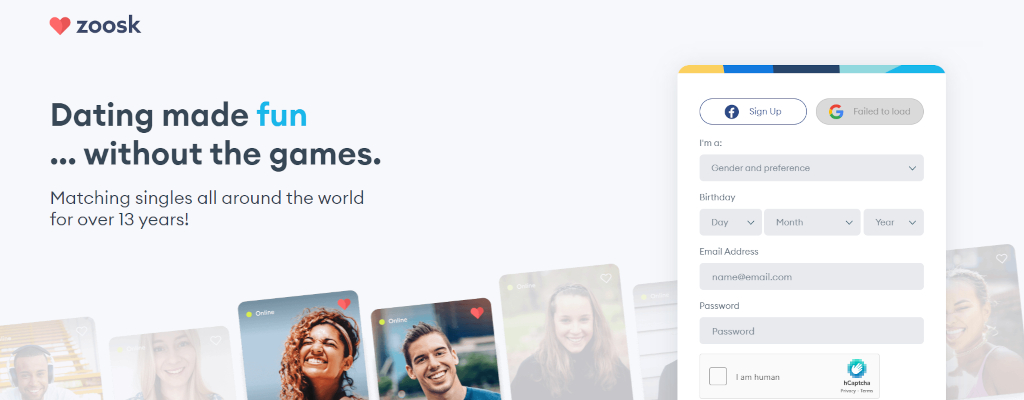Viewport: 1024px width, 400px height.
Task: Click the Facebook icon in Sign Up button
Action: point(731,112)
